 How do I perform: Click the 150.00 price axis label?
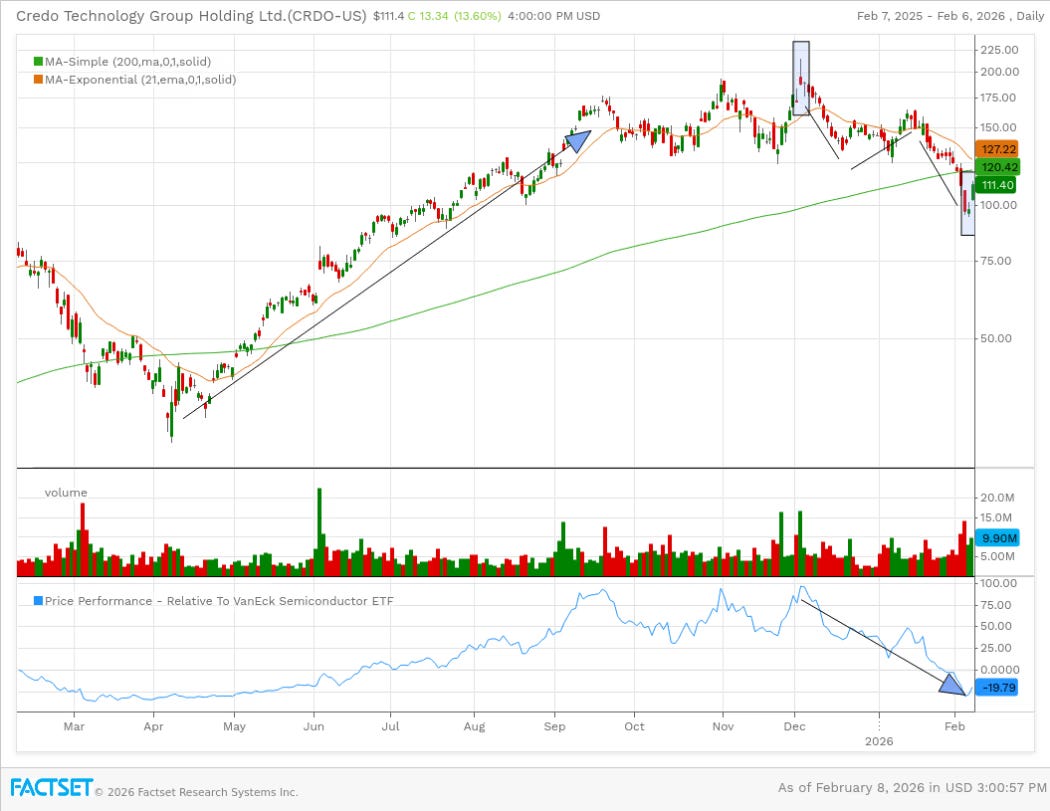click(x=998, y=127)
